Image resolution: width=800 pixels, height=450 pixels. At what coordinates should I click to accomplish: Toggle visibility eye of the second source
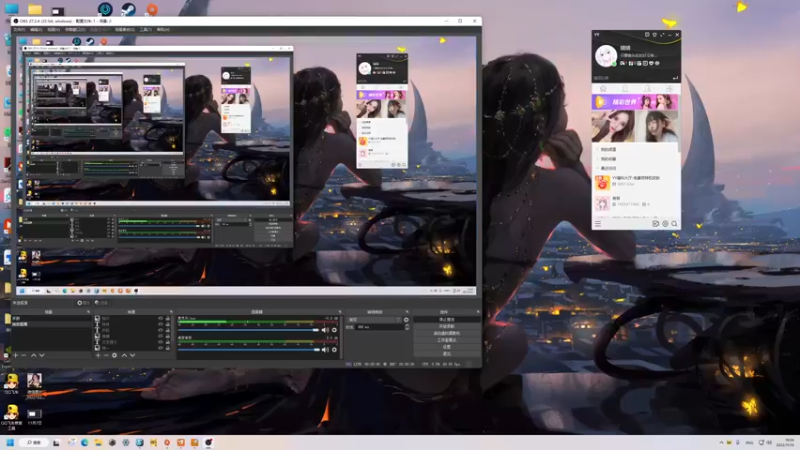click(x=160, y=324)
